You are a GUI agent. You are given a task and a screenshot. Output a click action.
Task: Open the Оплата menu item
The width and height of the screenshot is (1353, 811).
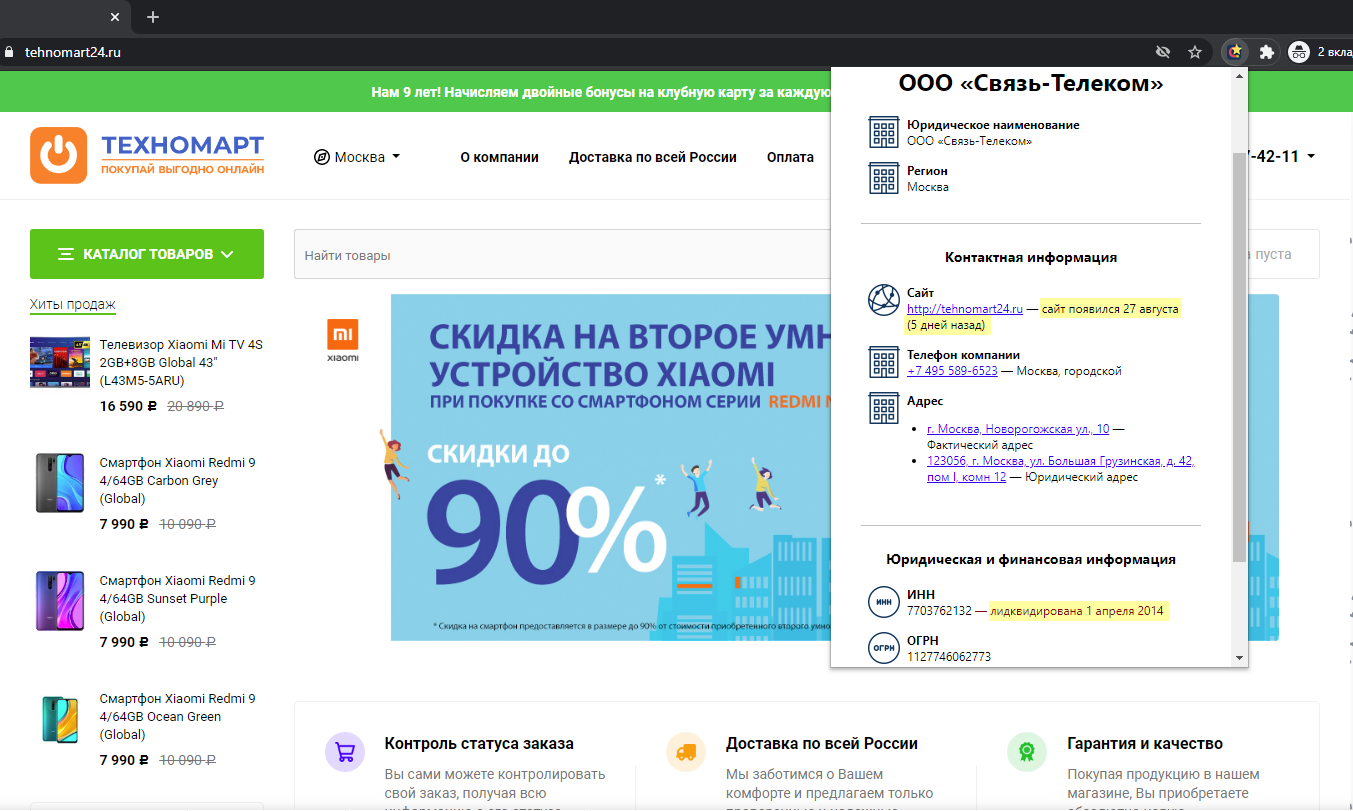tap(790, 157)
